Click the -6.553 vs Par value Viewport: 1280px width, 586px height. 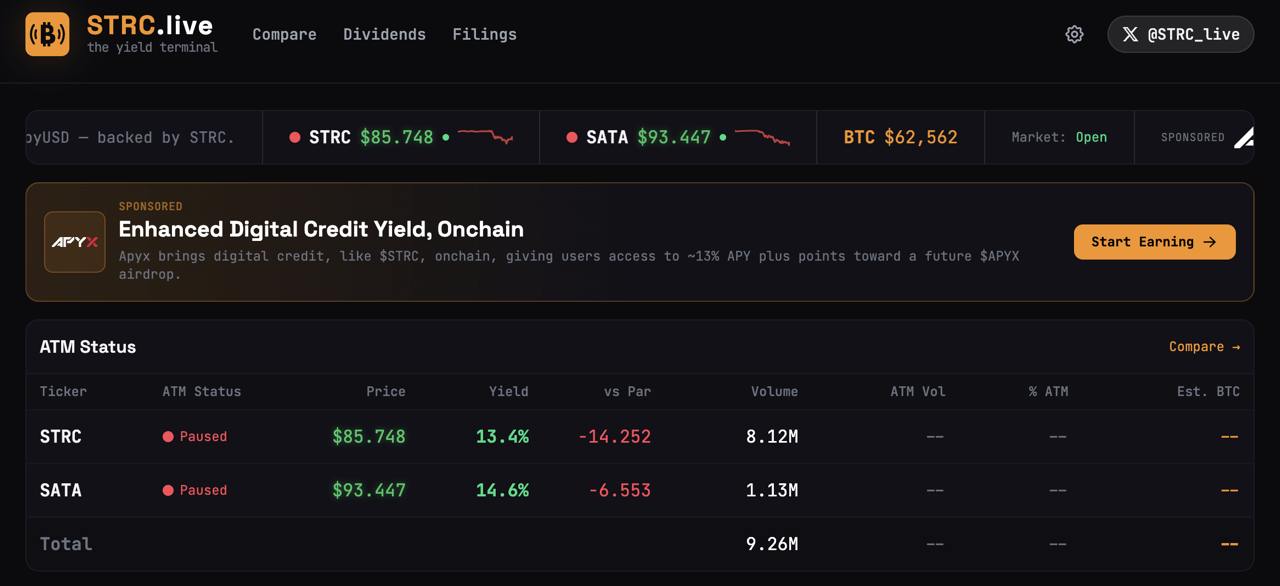tap(620, 490)
